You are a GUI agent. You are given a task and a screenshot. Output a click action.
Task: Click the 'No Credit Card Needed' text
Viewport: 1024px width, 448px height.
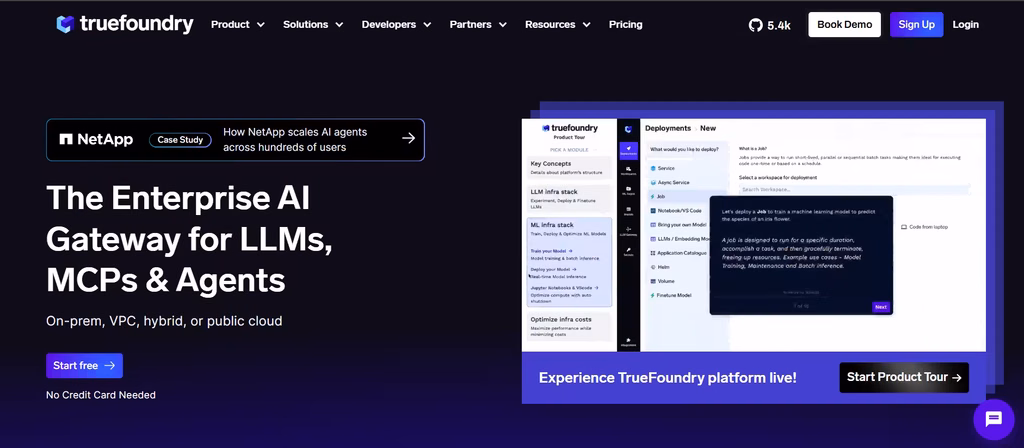click(101, 395)
